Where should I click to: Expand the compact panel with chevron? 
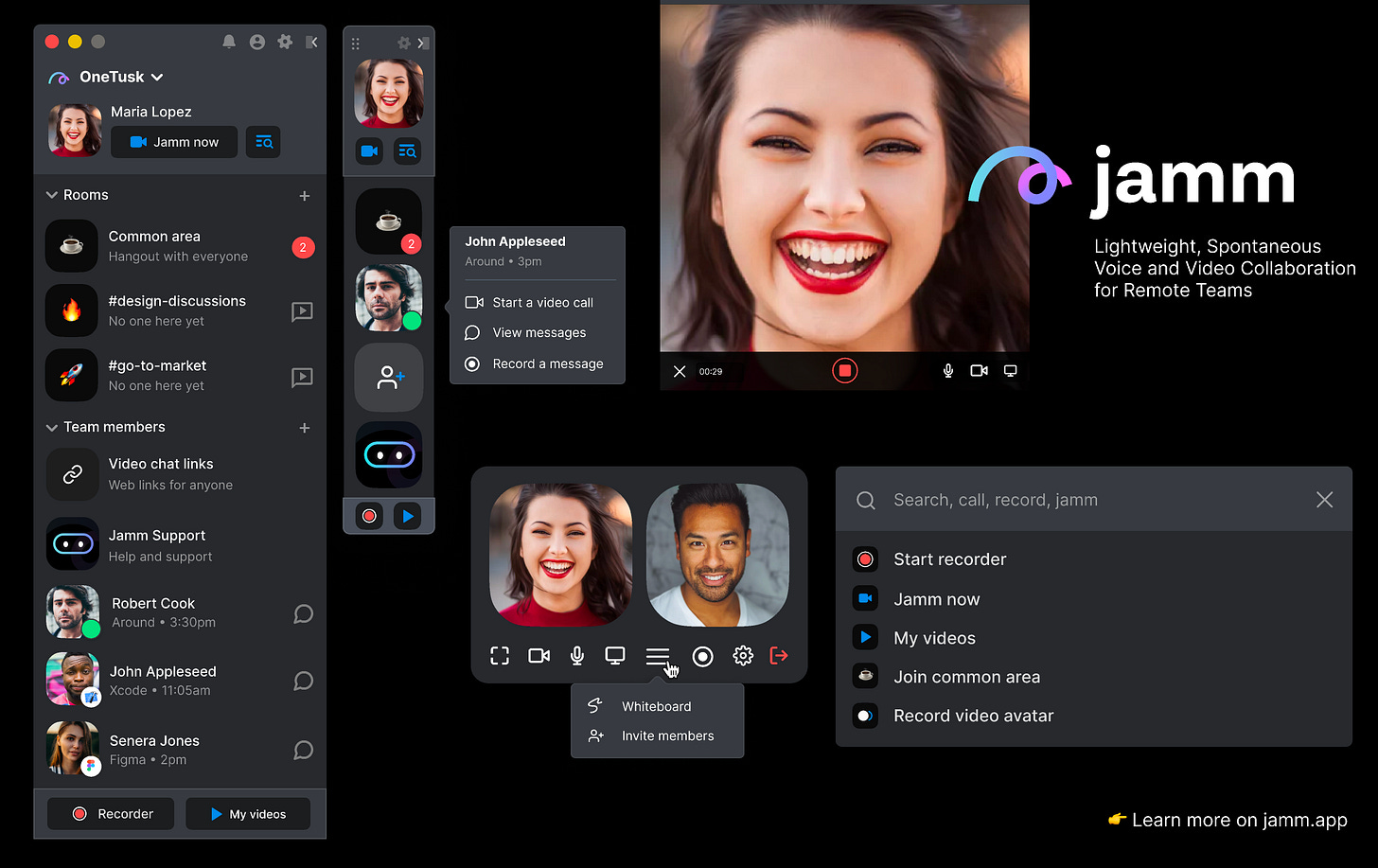[423, 44]
